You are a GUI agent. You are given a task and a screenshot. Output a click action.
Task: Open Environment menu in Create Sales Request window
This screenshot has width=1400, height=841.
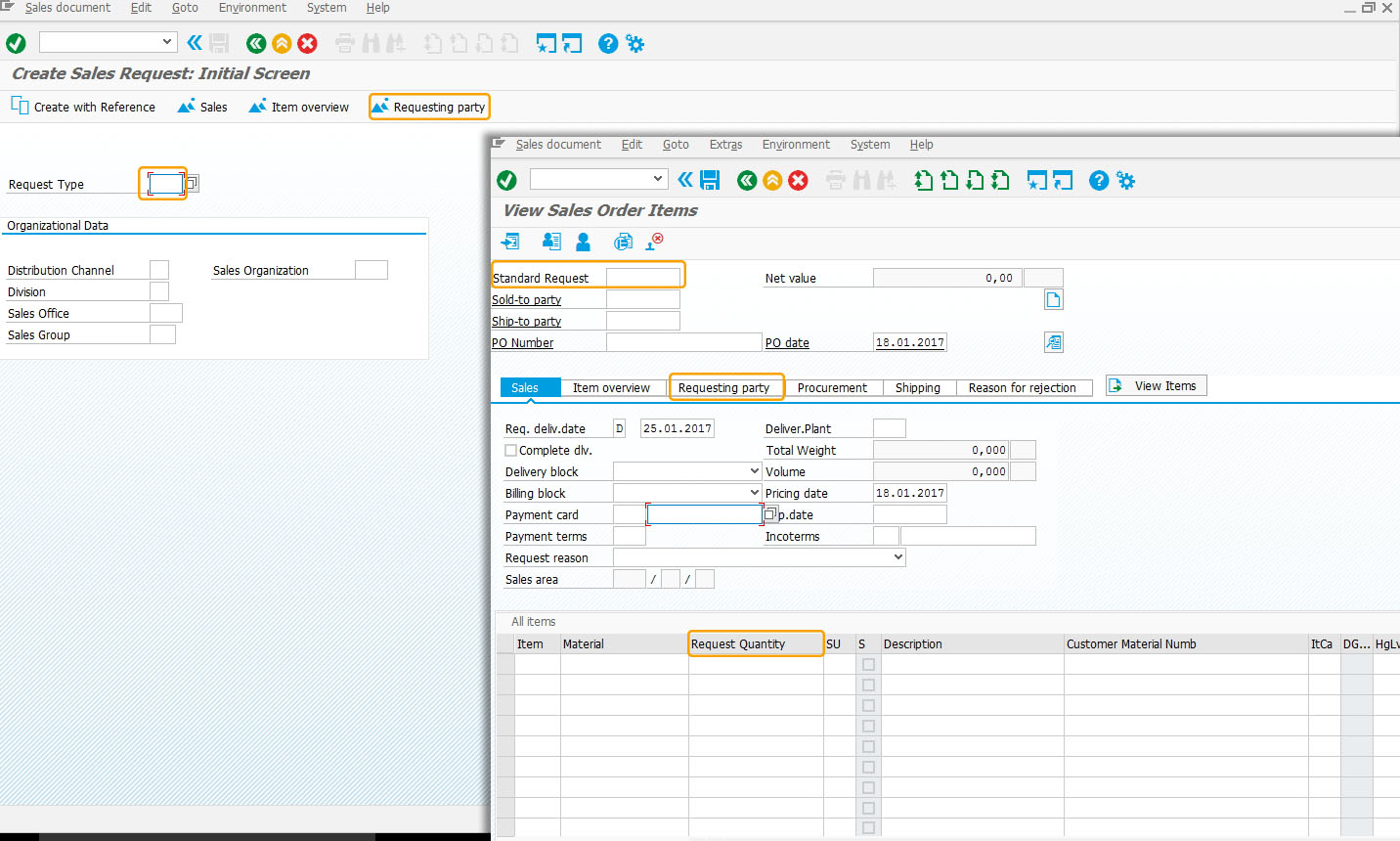[252, 8]
